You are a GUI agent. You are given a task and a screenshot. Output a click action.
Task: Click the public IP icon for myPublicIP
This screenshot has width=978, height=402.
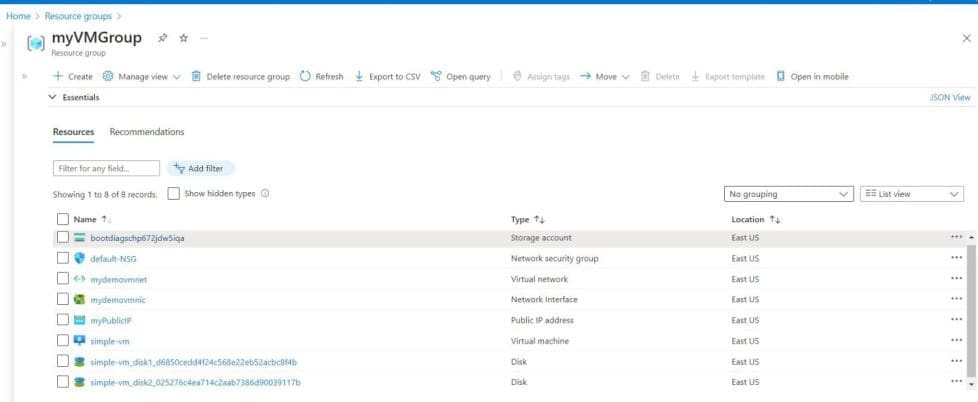[79, 320]
